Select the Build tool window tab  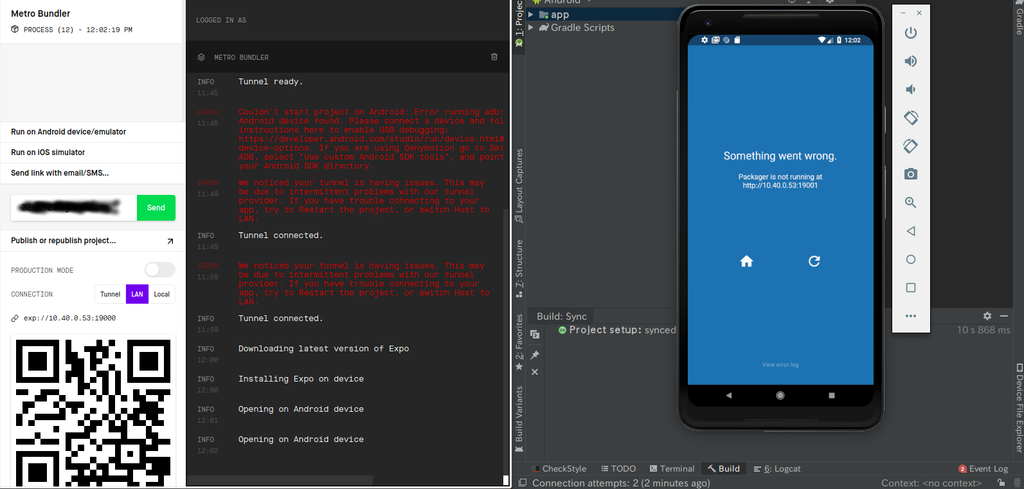pos(724,468)
